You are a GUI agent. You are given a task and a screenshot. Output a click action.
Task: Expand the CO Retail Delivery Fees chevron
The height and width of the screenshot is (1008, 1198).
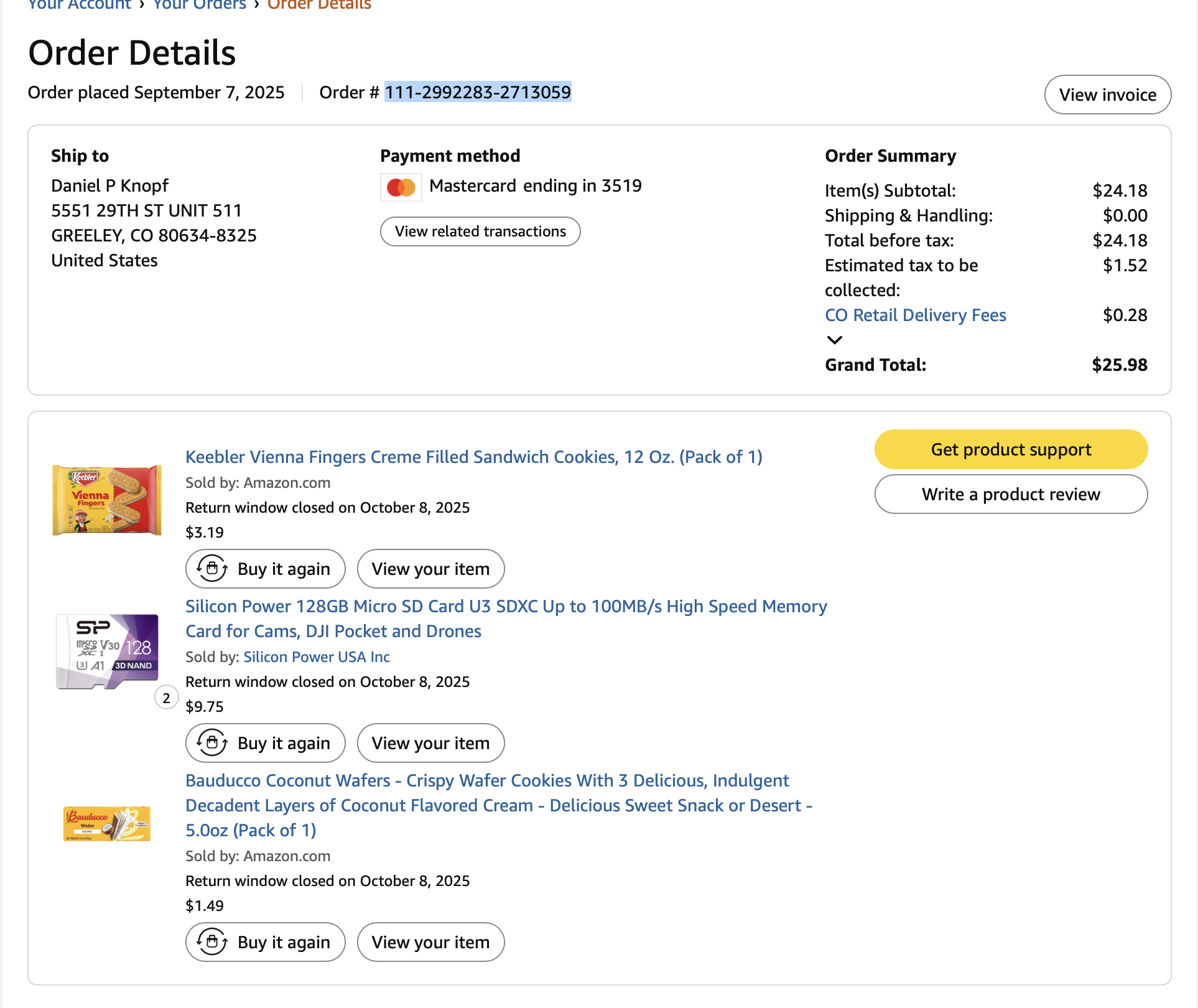coord(834,340)
